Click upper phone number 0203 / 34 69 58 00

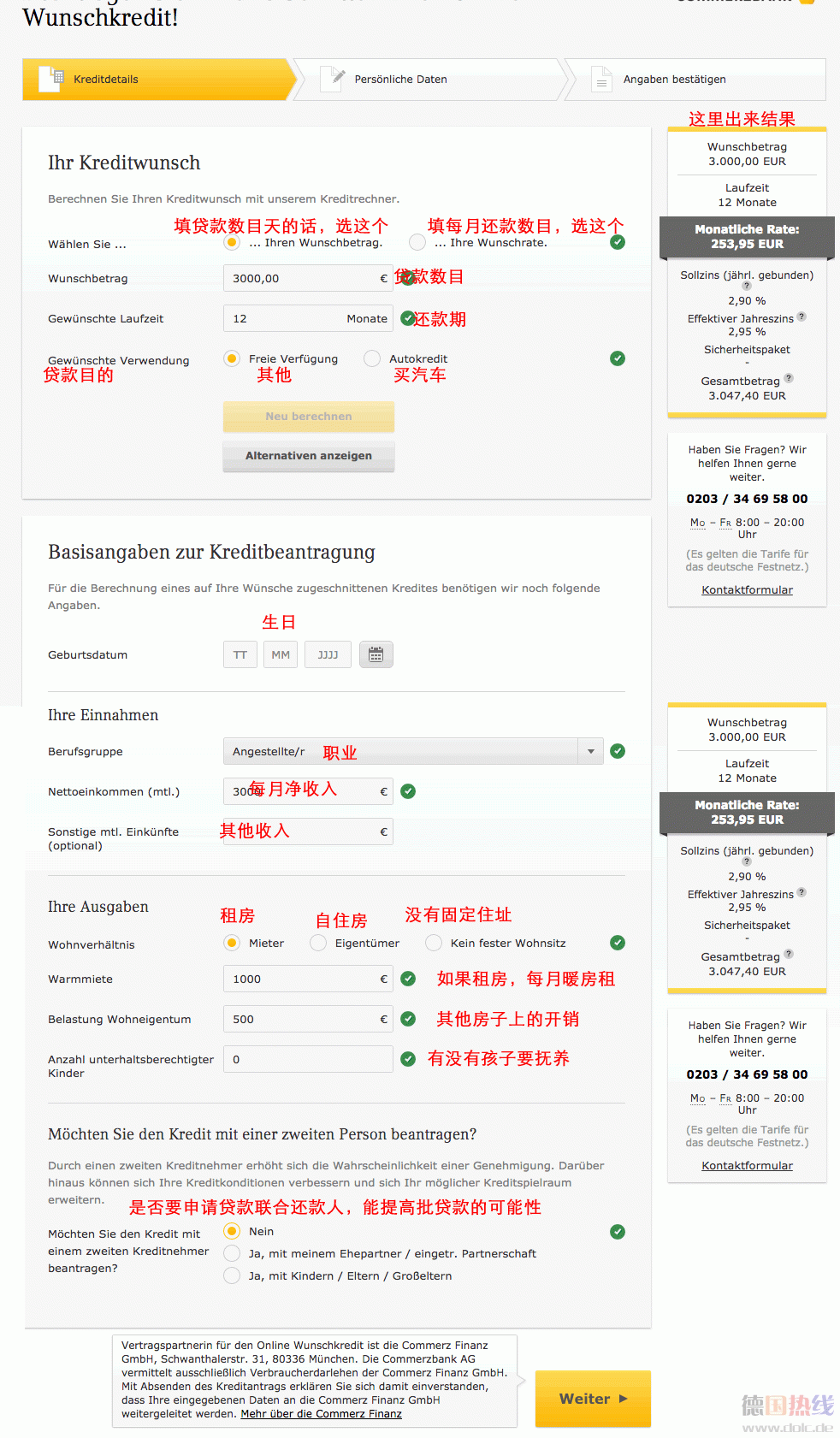[747, 499]
